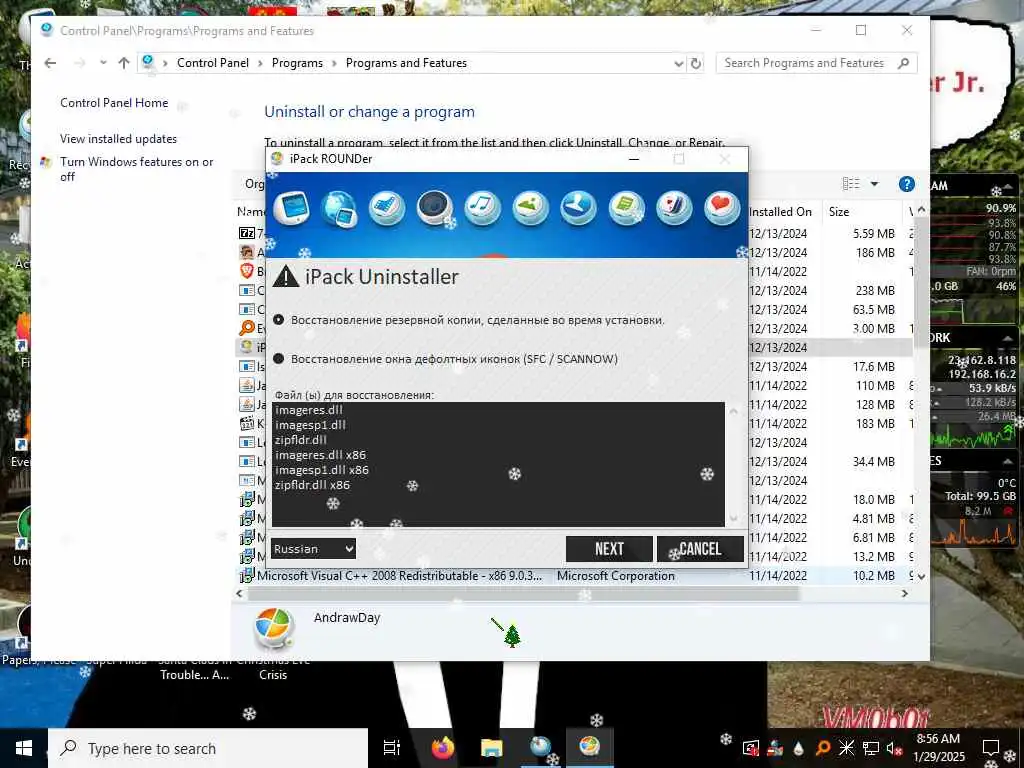Select imageres.dll in the restore file list
Viewport: 1024px width, 768px height.
pyautogui.click(x=309, y=410)
